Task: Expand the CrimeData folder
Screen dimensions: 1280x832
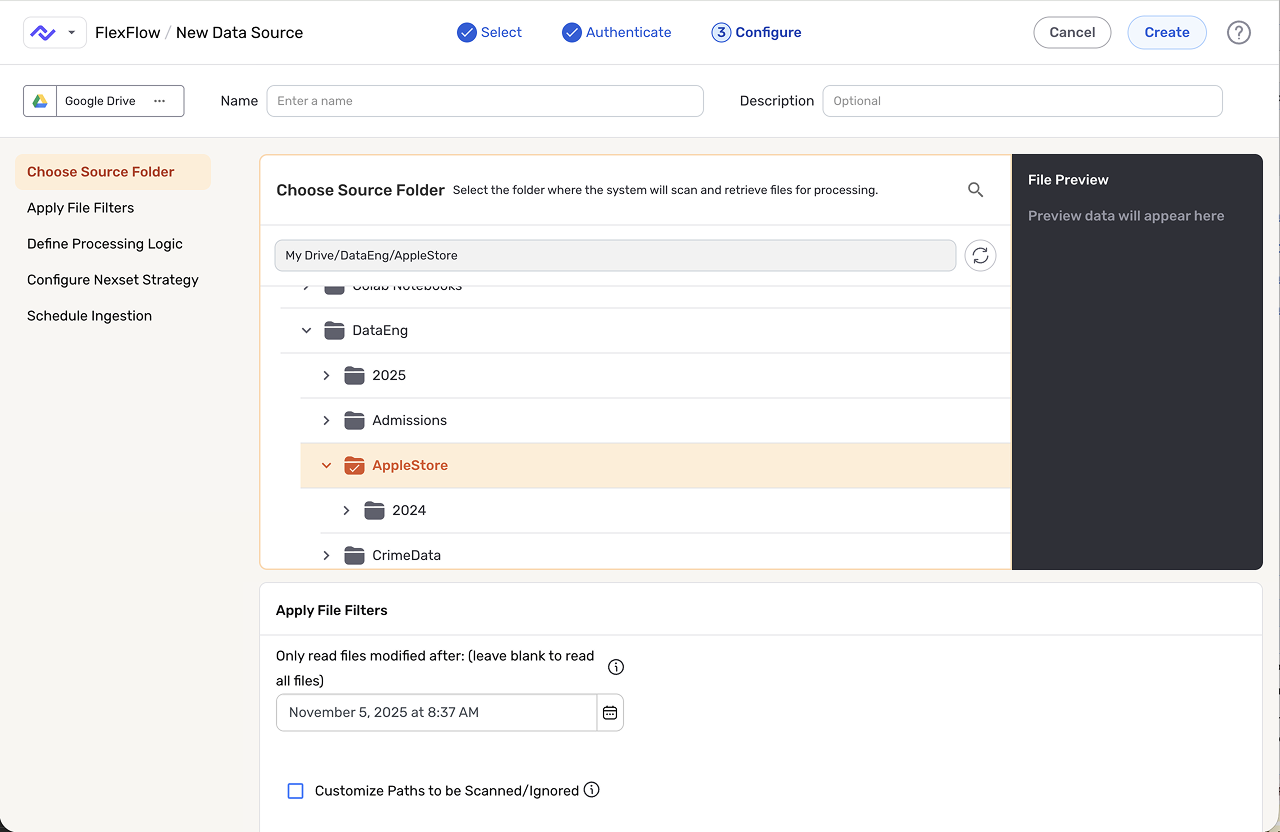Action: [x=326, y=556]
